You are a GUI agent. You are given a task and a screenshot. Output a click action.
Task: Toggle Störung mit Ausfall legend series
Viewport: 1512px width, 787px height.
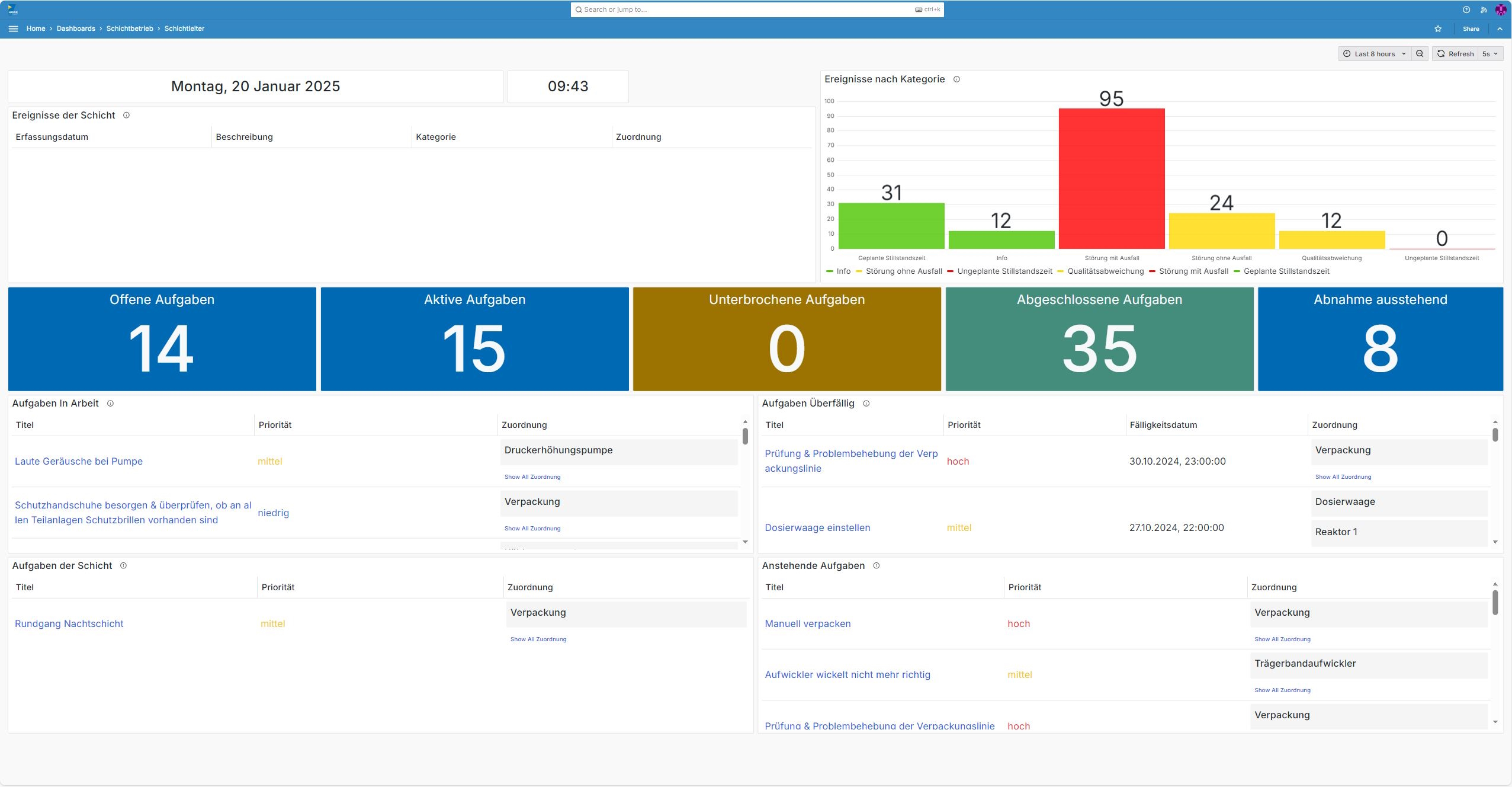(x=1193, y=271)
